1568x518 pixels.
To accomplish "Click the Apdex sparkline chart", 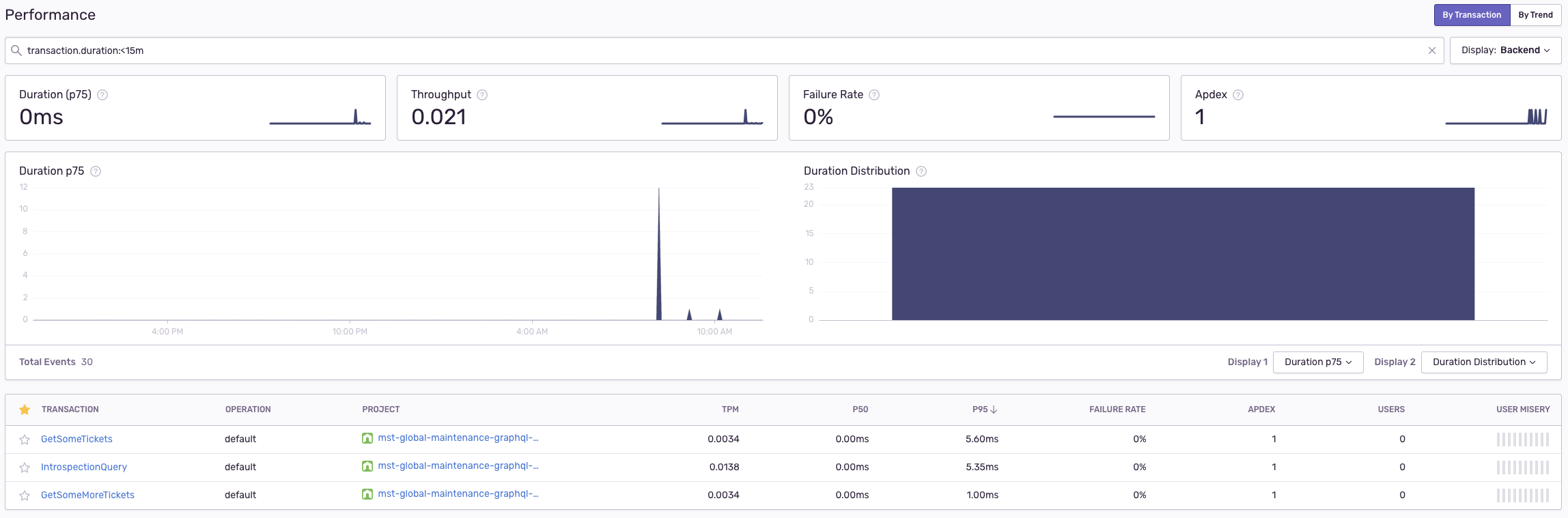I will (1496, 117).
